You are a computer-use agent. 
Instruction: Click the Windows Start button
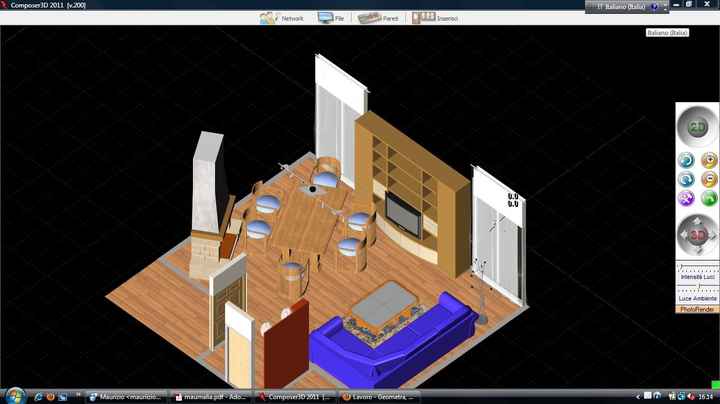point(12,396)
